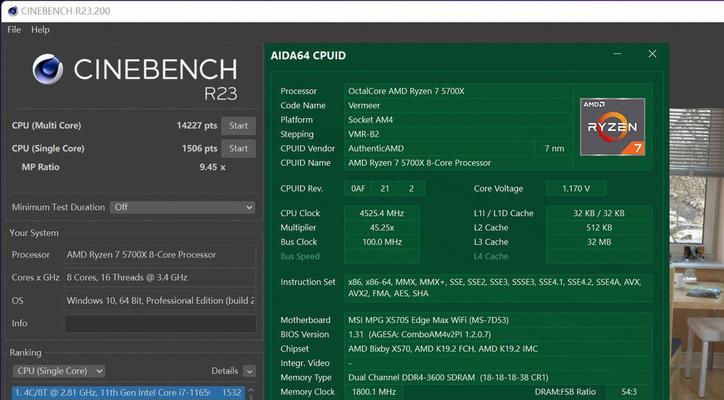Open the Help menu

pyautogui.click(x=40, y=30)
